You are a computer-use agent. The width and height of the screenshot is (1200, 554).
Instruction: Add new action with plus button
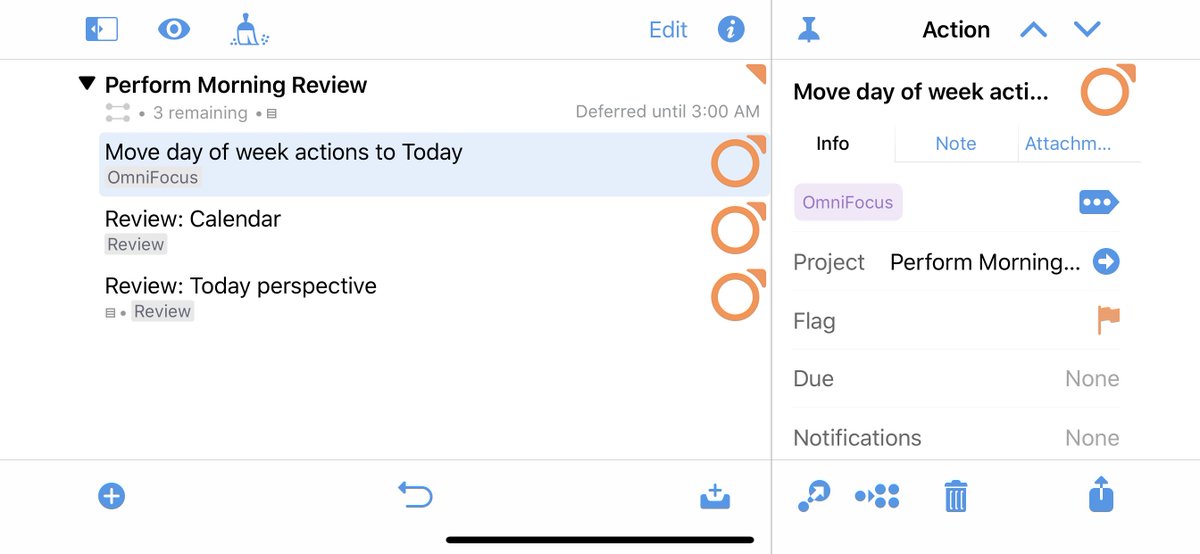point(111,496)
